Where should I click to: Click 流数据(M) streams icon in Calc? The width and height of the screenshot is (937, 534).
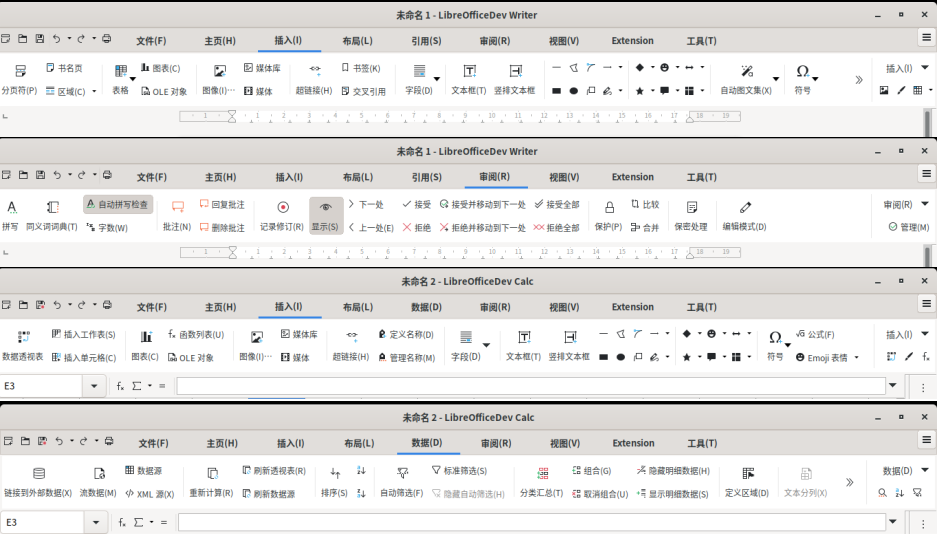(99, 474)
